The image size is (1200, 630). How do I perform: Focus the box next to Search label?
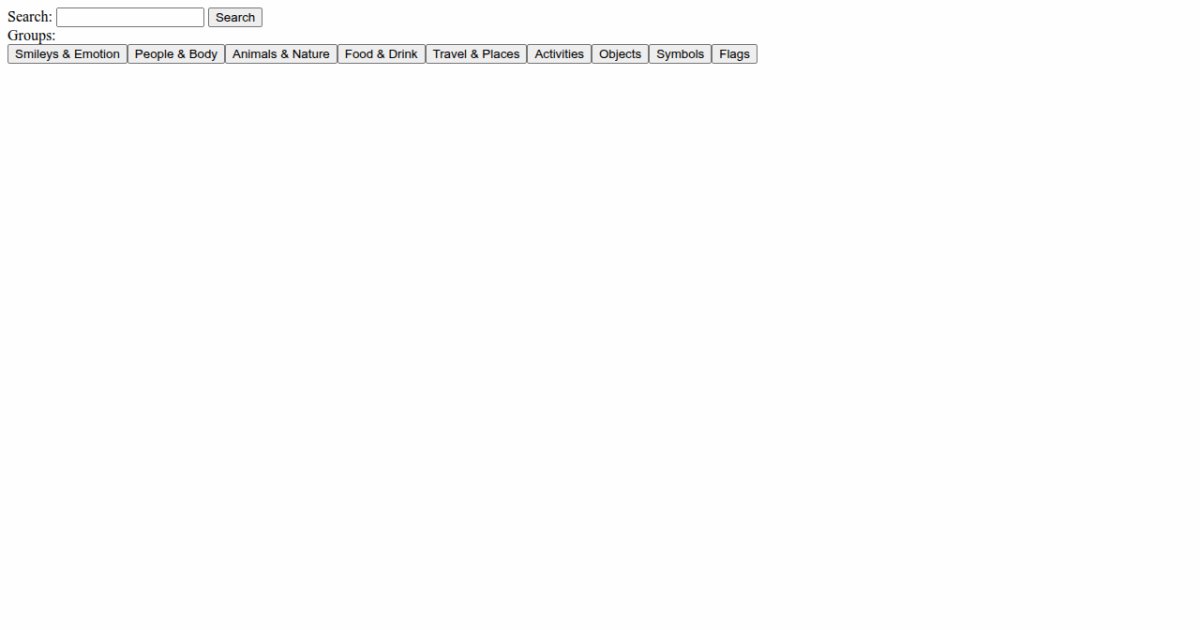tap(130, 17)
